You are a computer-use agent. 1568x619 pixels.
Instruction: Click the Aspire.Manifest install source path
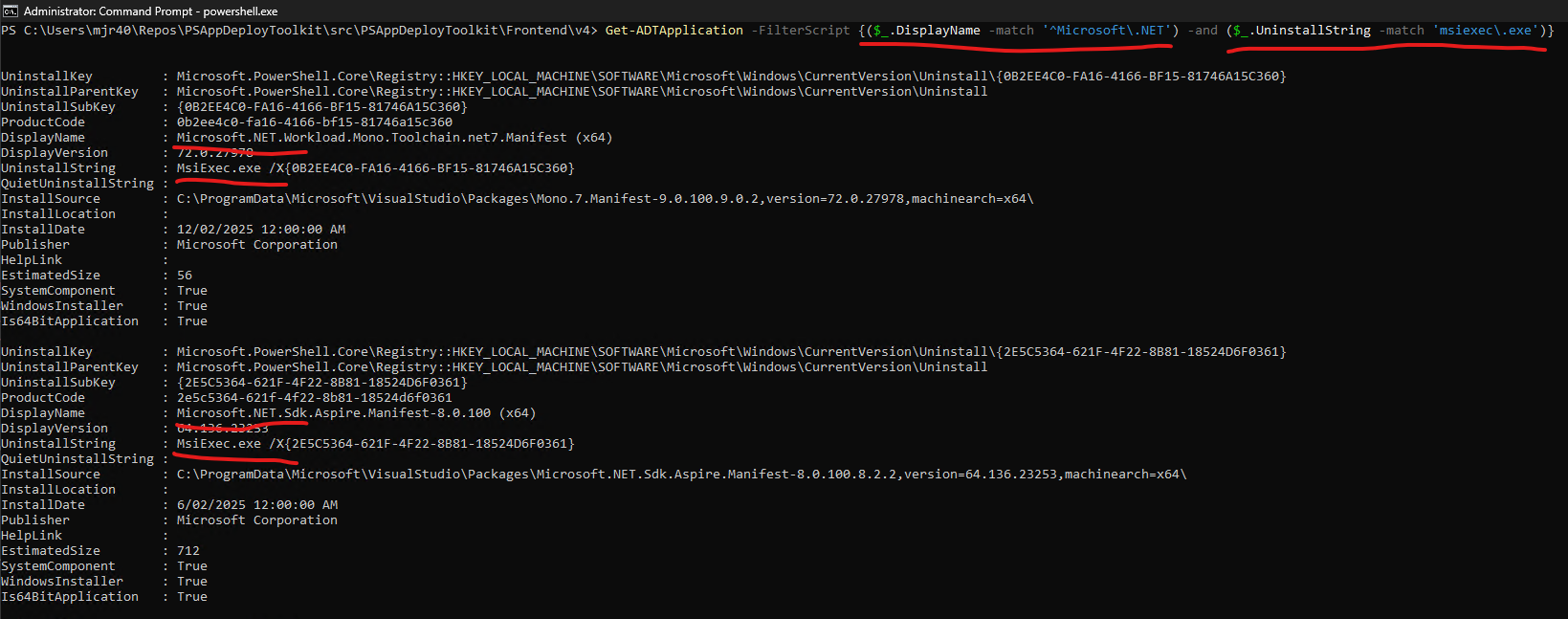(x=681, y=475)
